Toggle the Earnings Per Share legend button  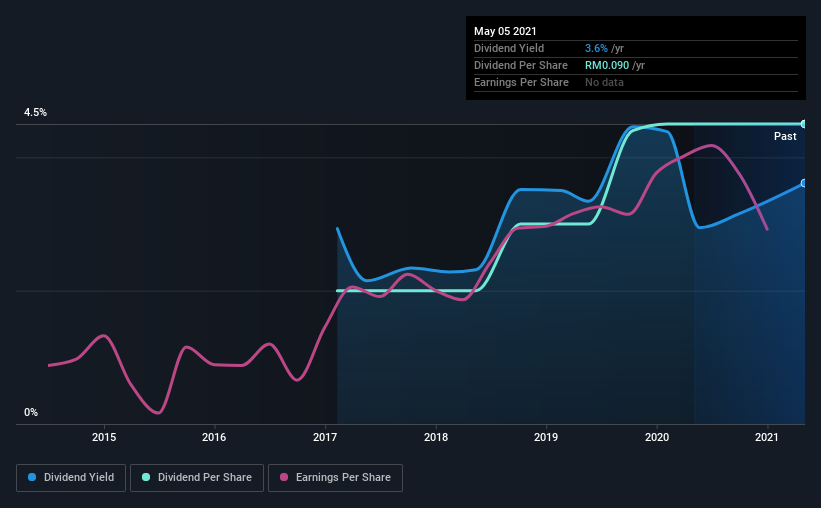[x=335, y=478]
